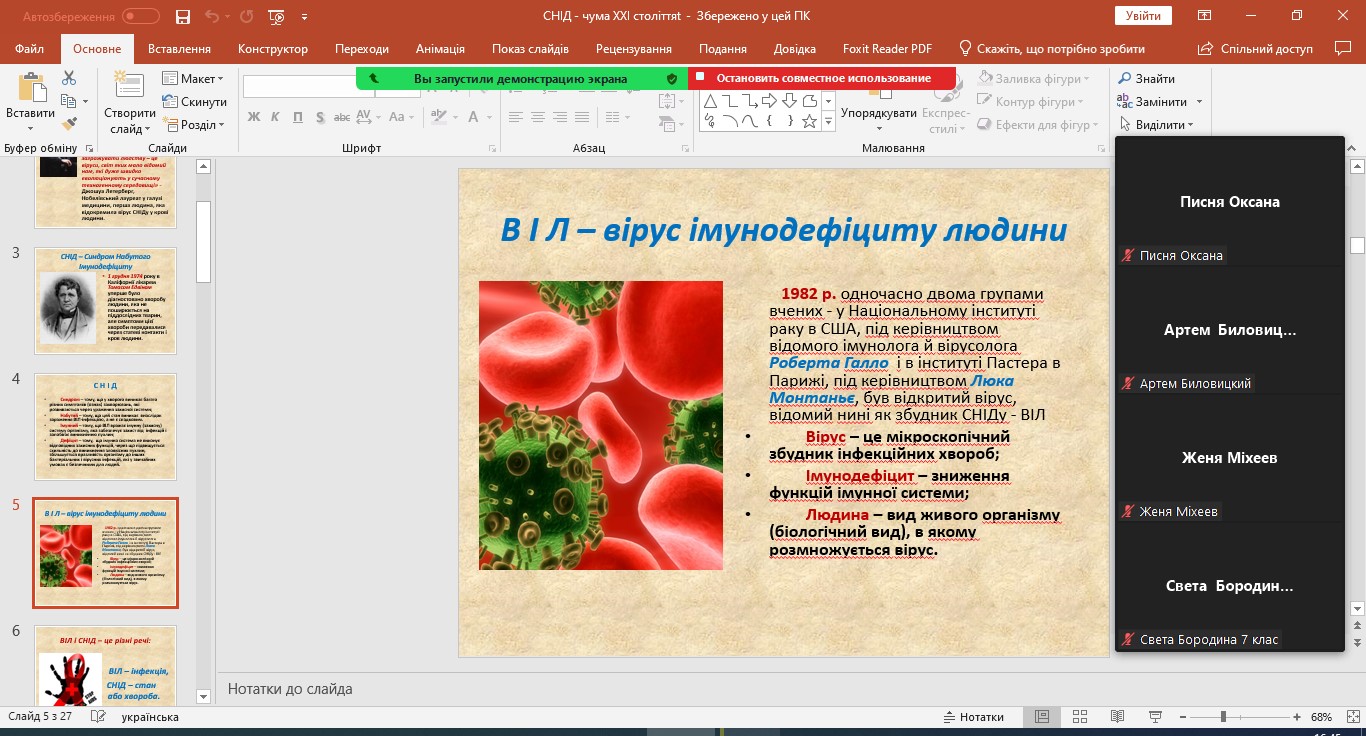1366x736 pixels.
Task: Open the Макет layout dropdown
Action: point(199,79)
